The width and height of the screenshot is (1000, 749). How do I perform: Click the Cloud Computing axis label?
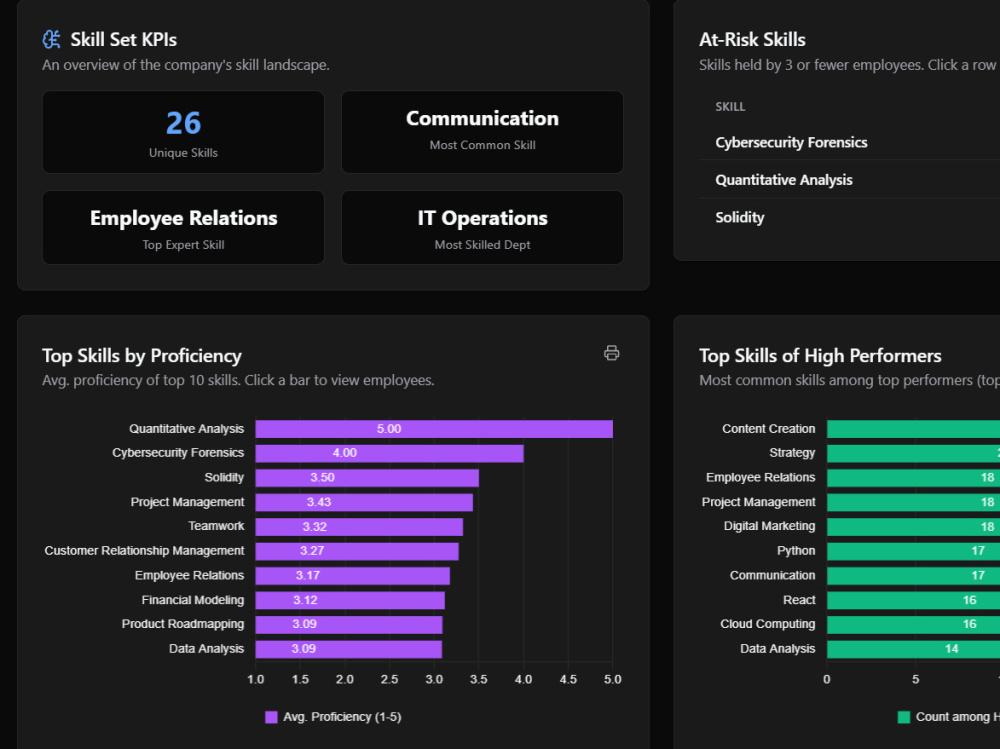pos(767,624)
